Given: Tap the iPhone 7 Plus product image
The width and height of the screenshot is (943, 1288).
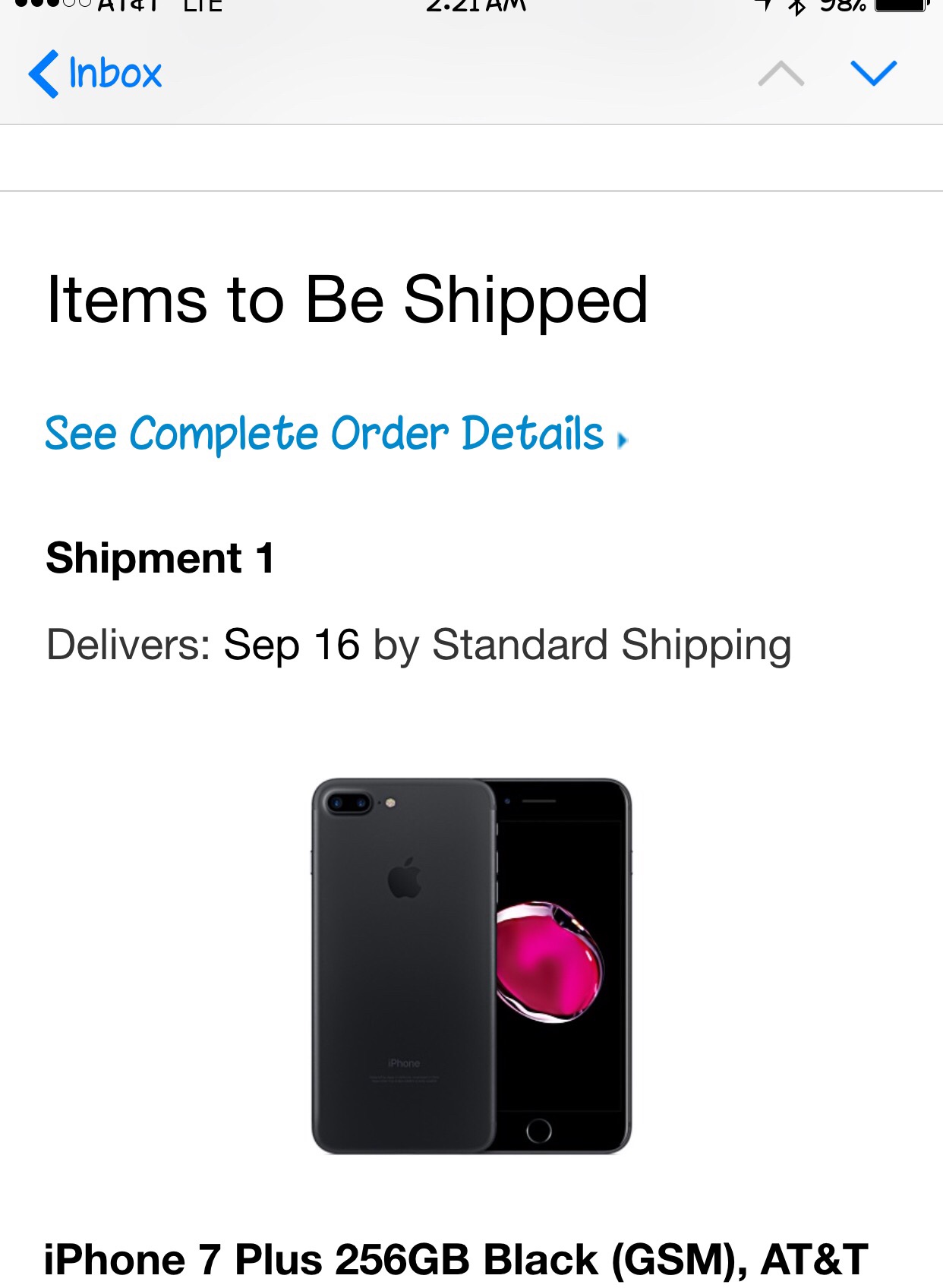Looking at the screenshot, I should pyautogui.click(x=471, y=966).
